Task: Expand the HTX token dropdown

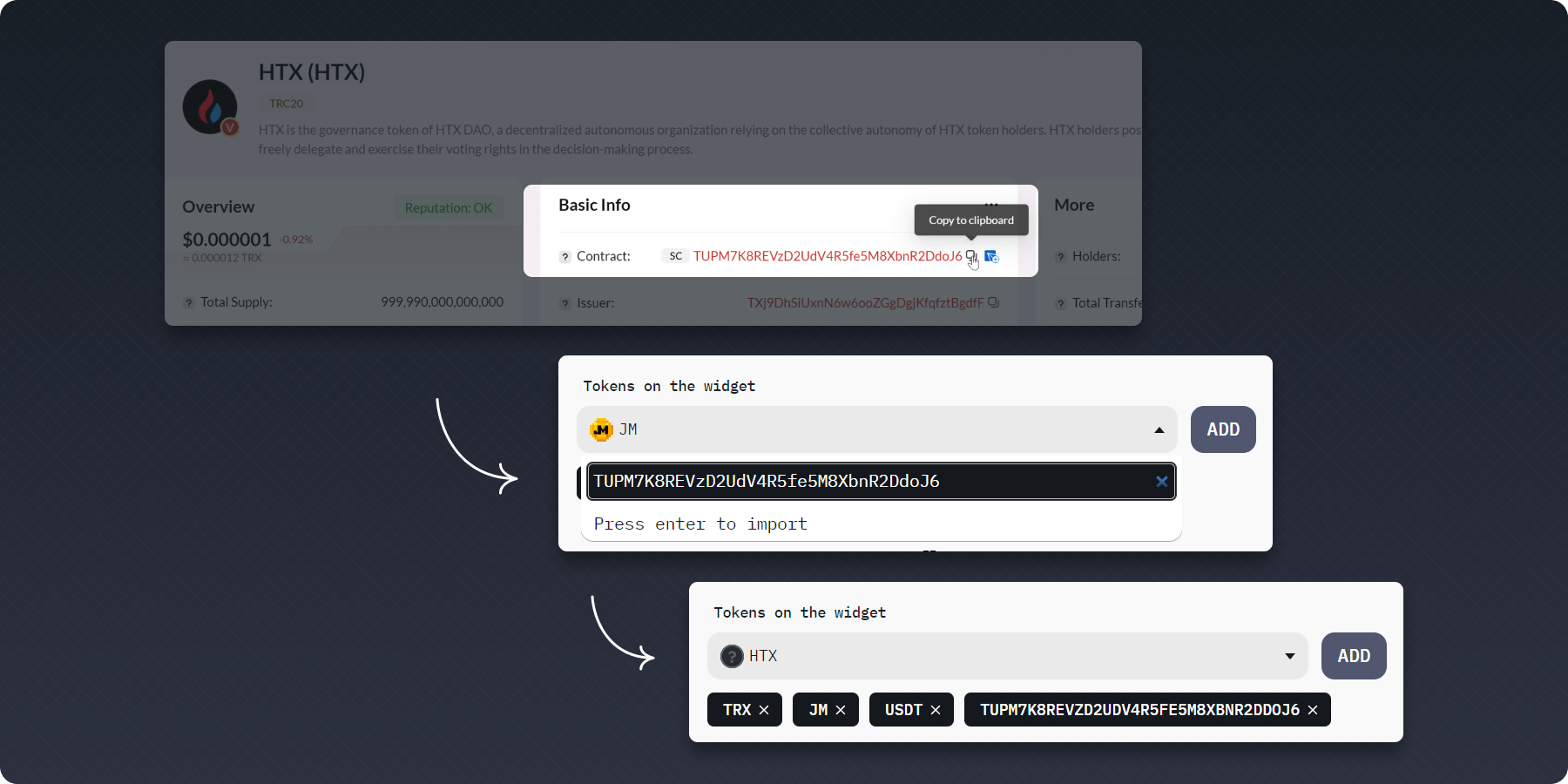Action: 1289,656
